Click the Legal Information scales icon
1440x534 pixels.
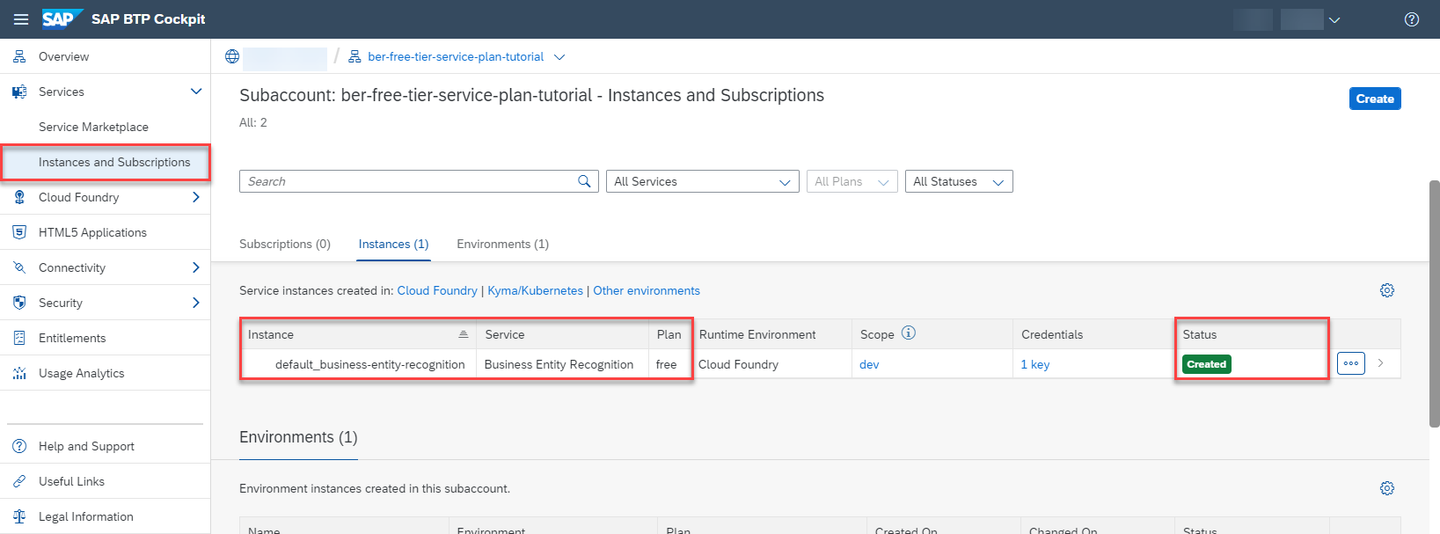(19, 517)
